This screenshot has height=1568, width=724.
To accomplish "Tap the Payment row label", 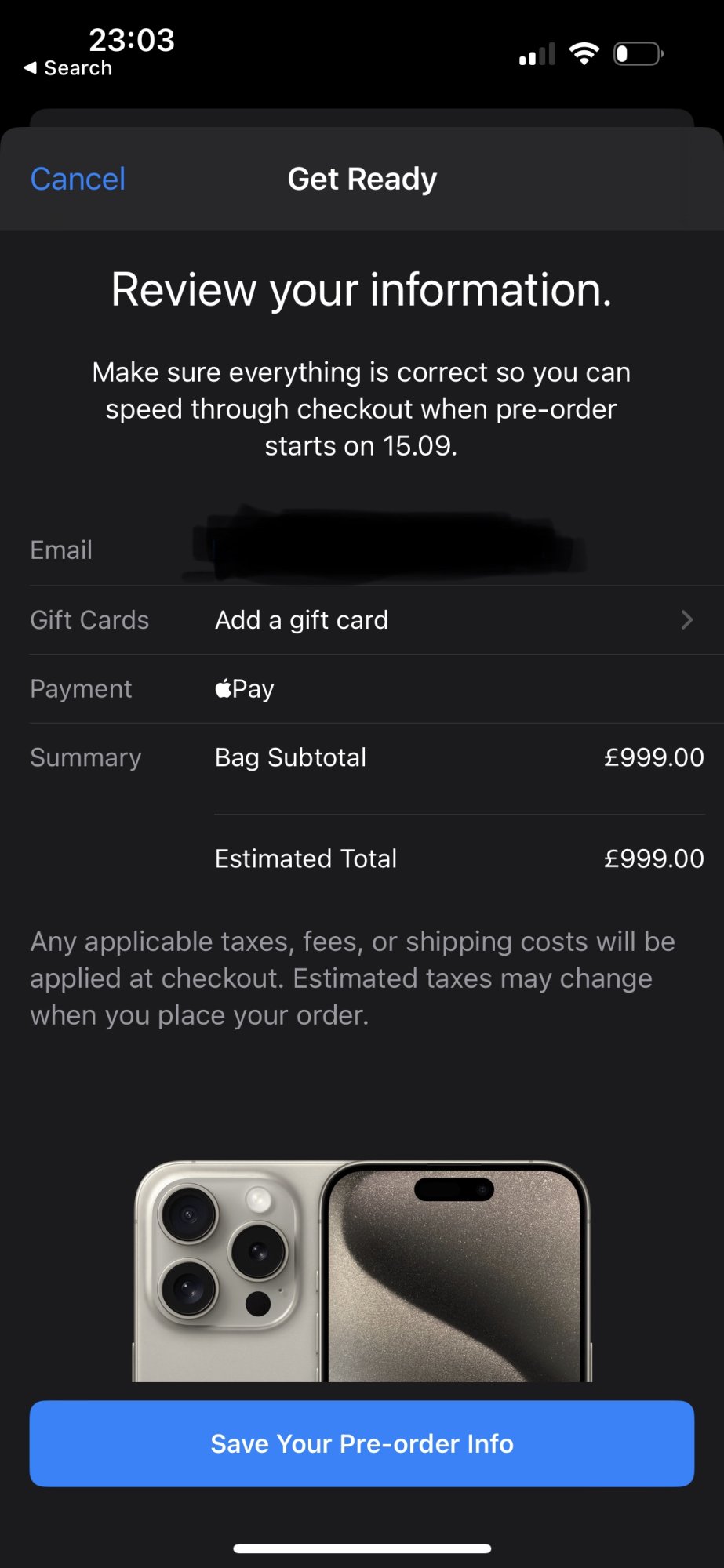I will coord(81,688).
